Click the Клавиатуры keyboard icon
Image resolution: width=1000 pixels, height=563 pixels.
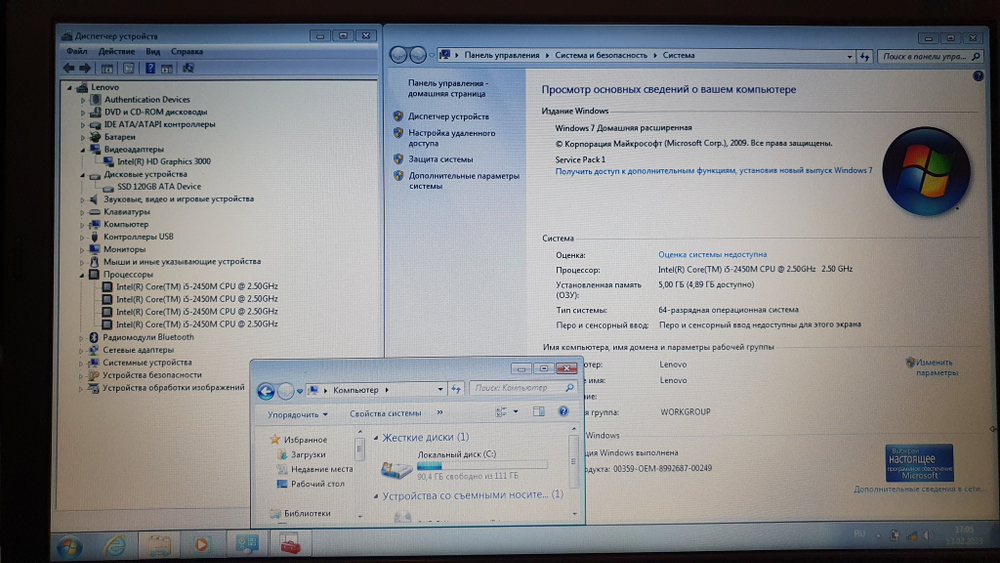tap(94, 212)
